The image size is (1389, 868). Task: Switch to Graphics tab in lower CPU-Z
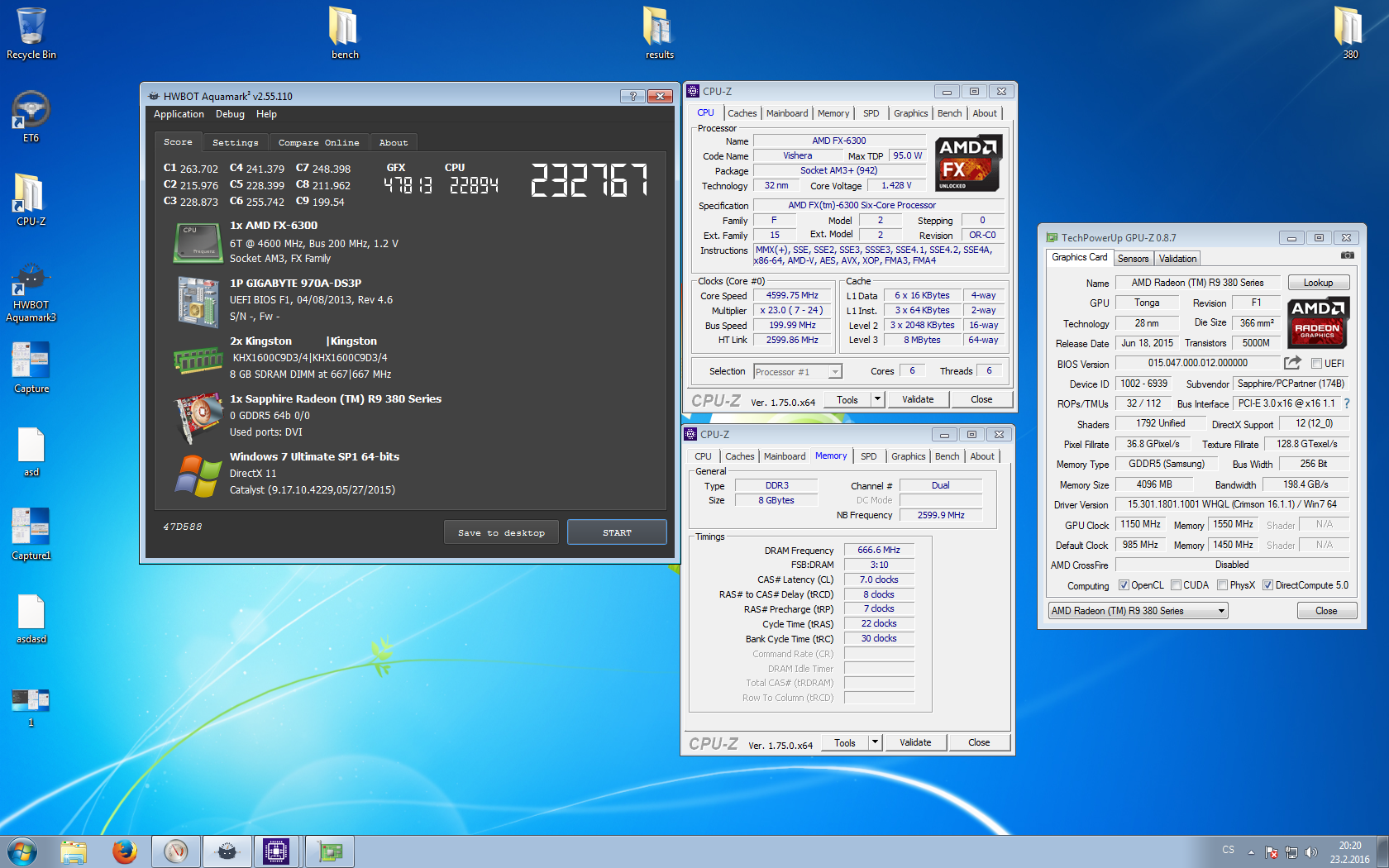(x=909, y=456)
